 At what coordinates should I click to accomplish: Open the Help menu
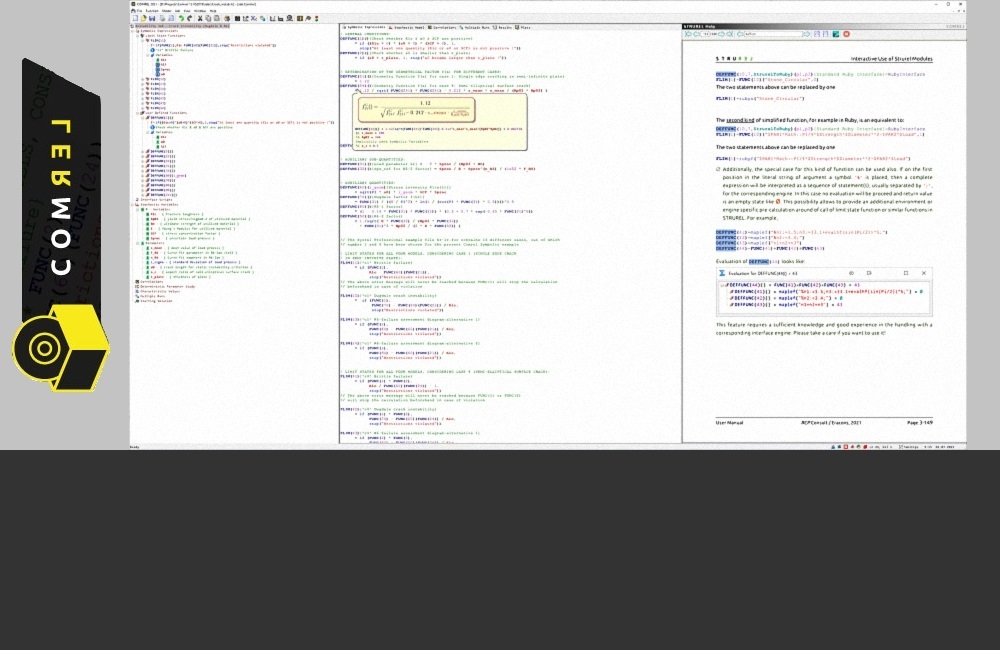coord(213,11)
